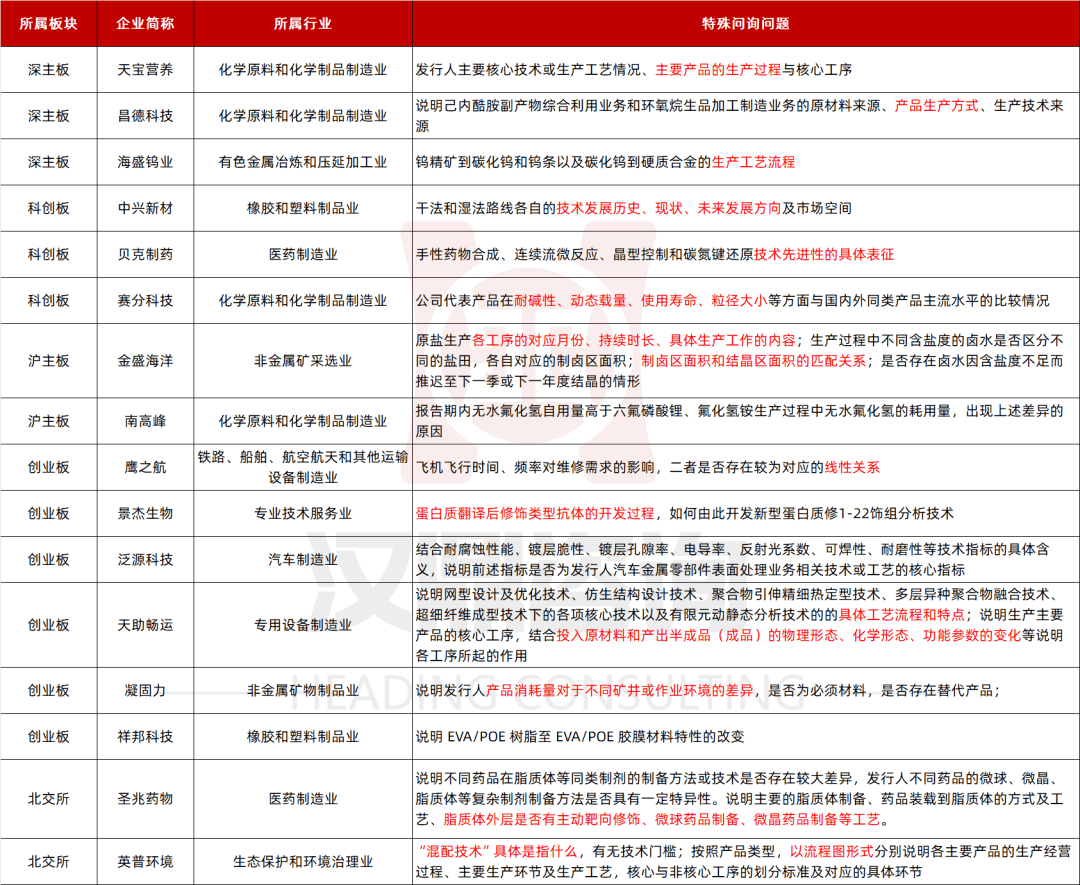1080x885 pixels.
Task: Click industry 生态保护和环境治理业
Action: pyautogui.click(x=303, y=862)
